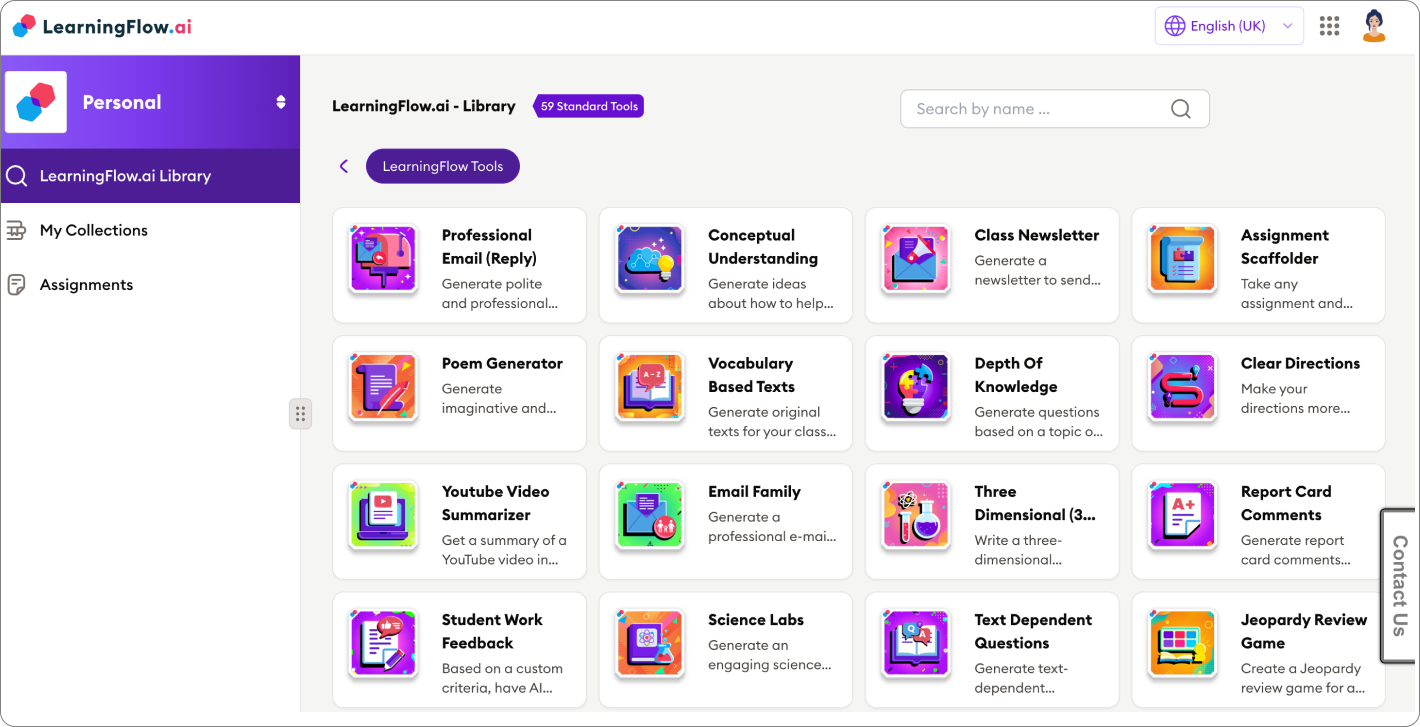This screenshot has width=1420, height=727.
Task: Click the Poem Generator title text
Action: click(x=502, y=364)
